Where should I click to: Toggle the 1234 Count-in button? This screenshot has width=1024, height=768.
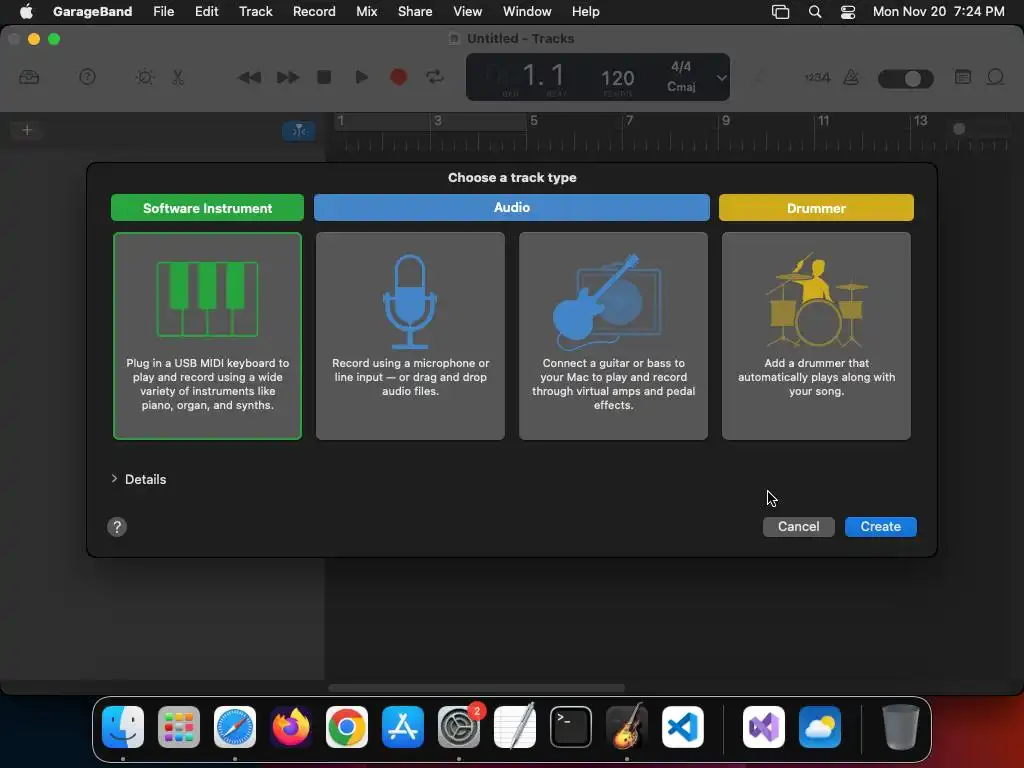coord(817,77)
